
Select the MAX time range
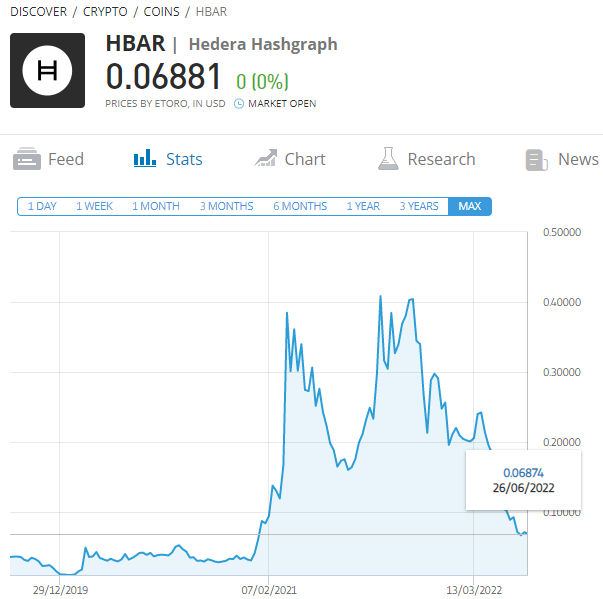[470, 206]
